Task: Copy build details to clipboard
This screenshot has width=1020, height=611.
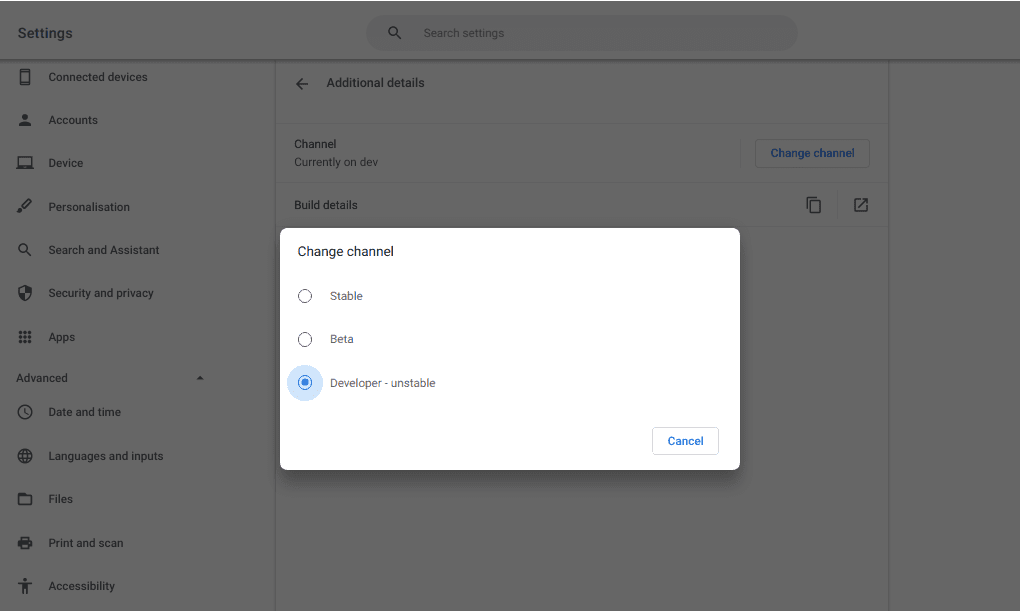Action: (x=813, y=205)
